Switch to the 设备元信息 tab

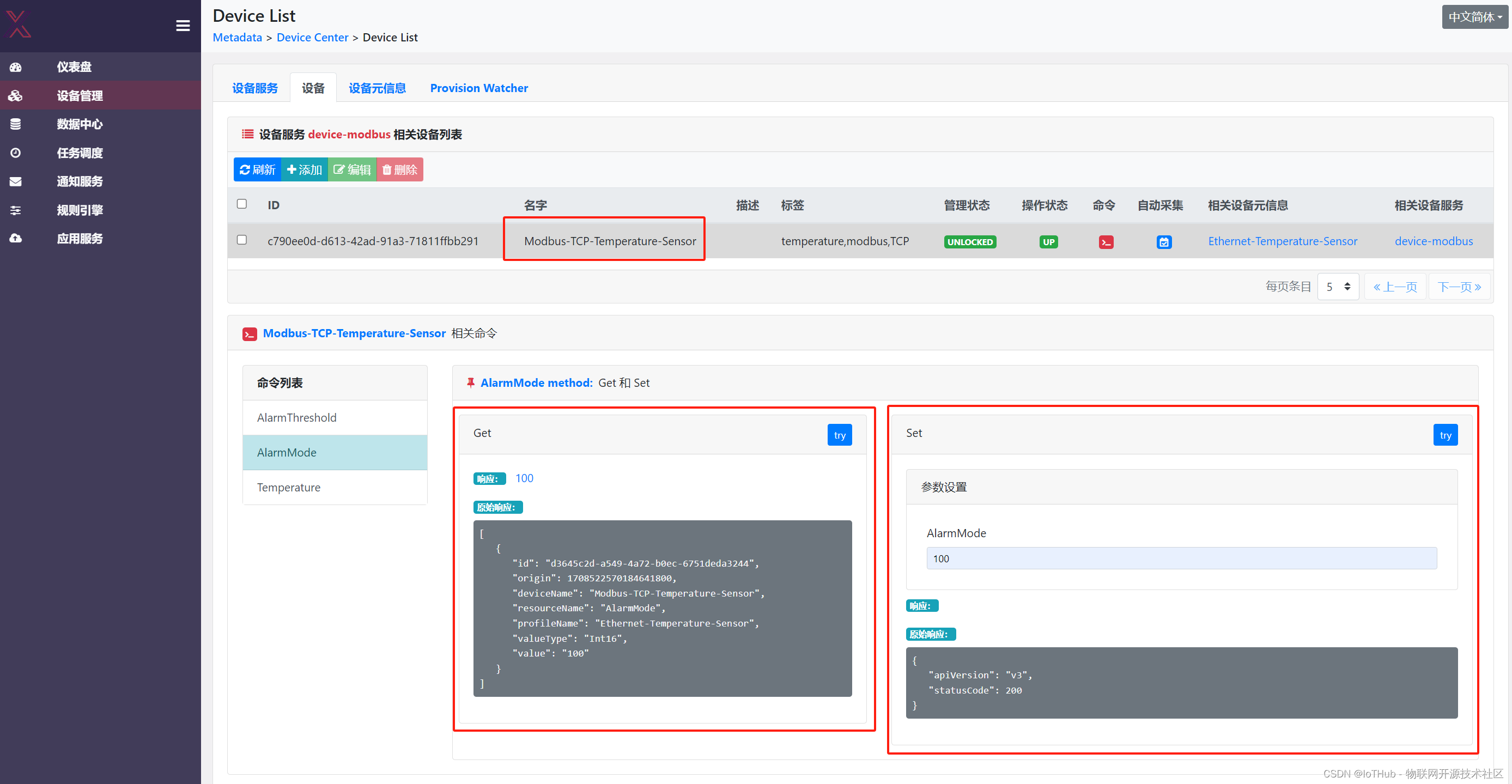[378, 88]
